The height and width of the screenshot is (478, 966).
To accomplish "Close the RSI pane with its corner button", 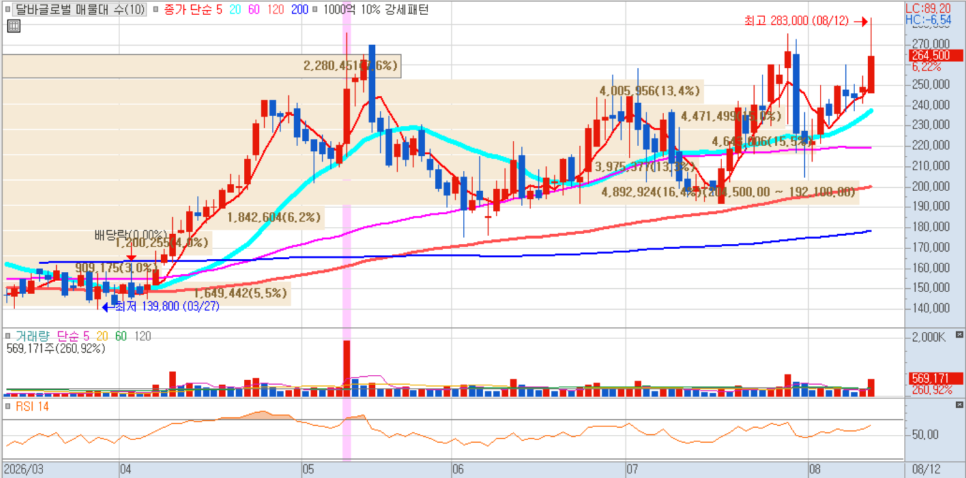I will coord(959,405).
